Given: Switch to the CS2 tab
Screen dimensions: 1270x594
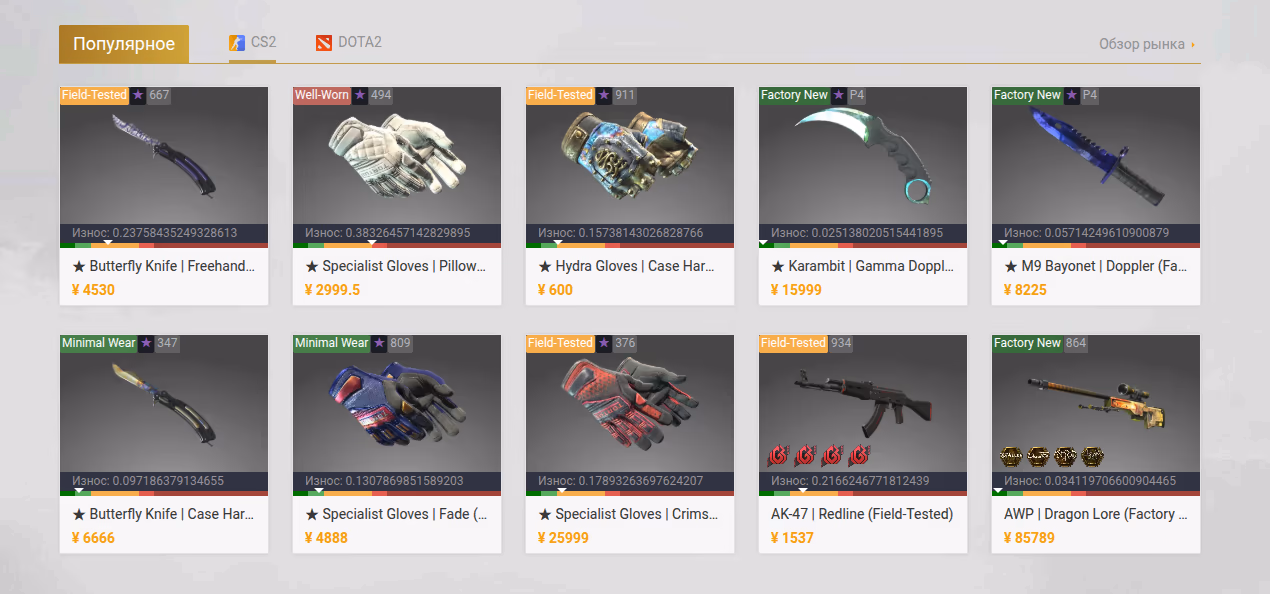Looking at the screenshot, I should coord(252,43).
